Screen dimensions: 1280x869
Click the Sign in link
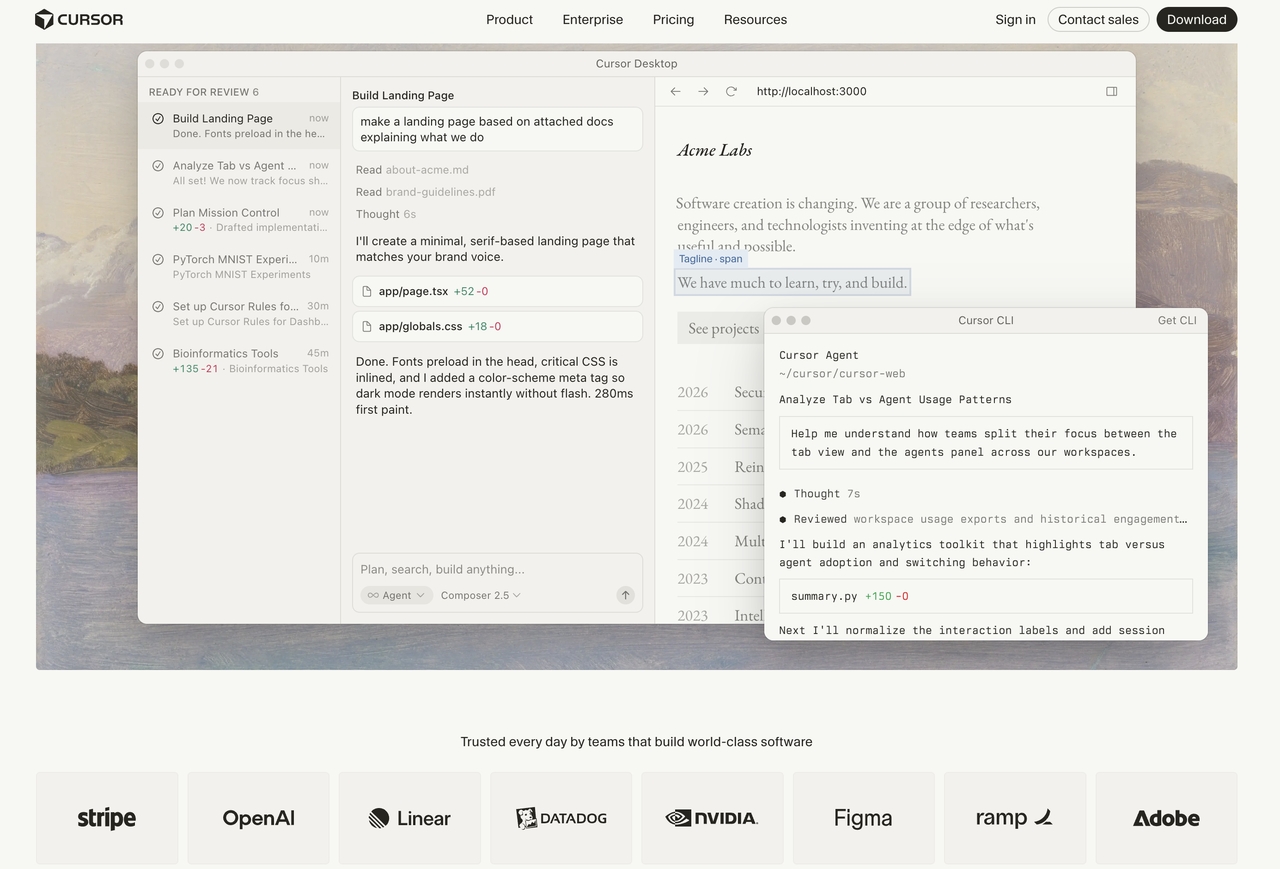pos(1015,19)
